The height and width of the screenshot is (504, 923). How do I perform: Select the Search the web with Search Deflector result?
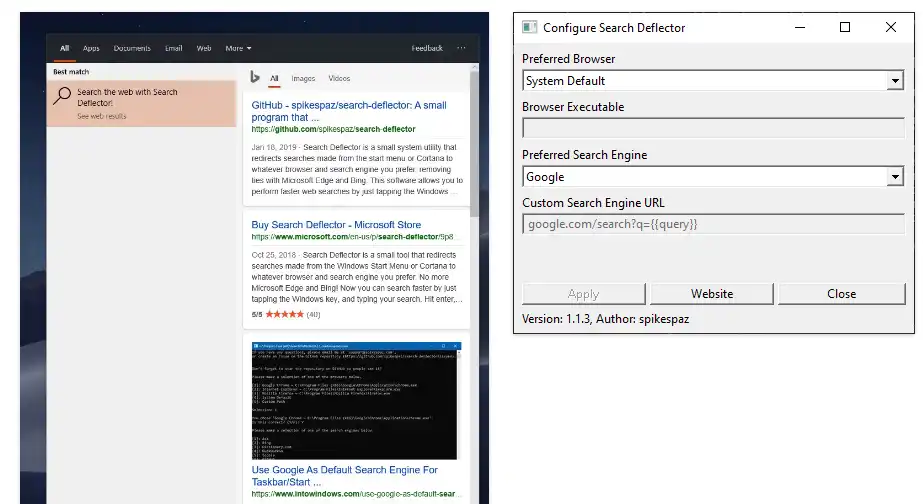tap(141, 104)
